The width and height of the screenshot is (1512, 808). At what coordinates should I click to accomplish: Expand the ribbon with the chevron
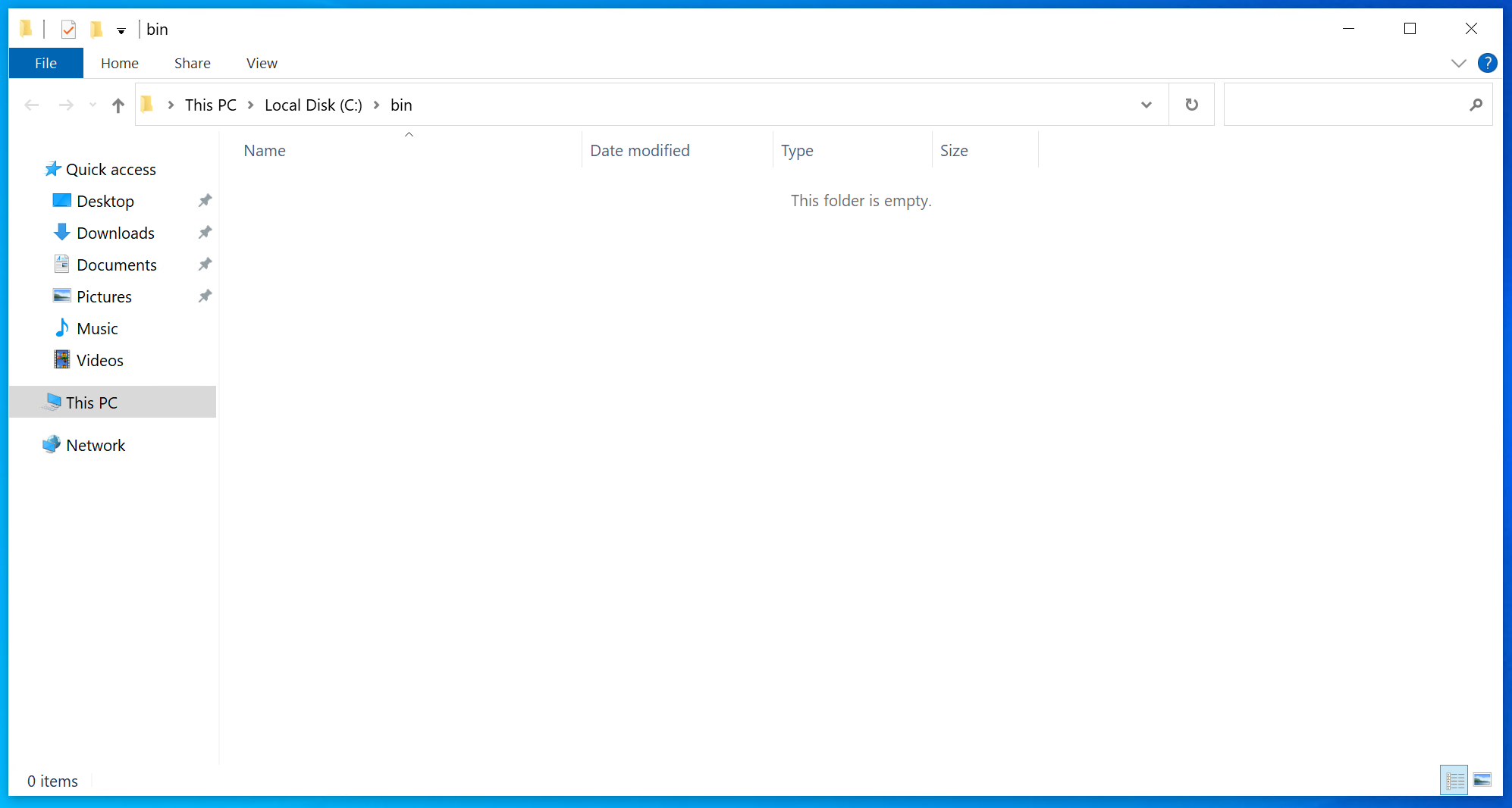point(1458,64)
